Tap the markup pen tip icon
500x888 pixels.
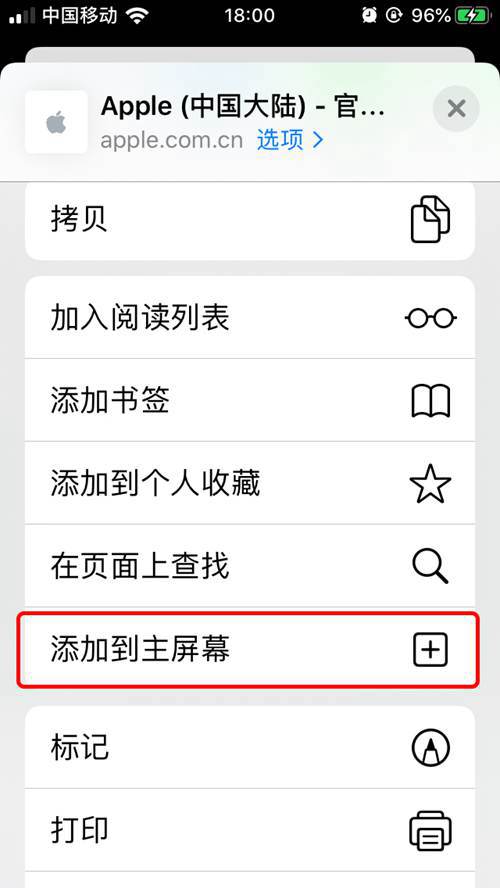[430, 747]
